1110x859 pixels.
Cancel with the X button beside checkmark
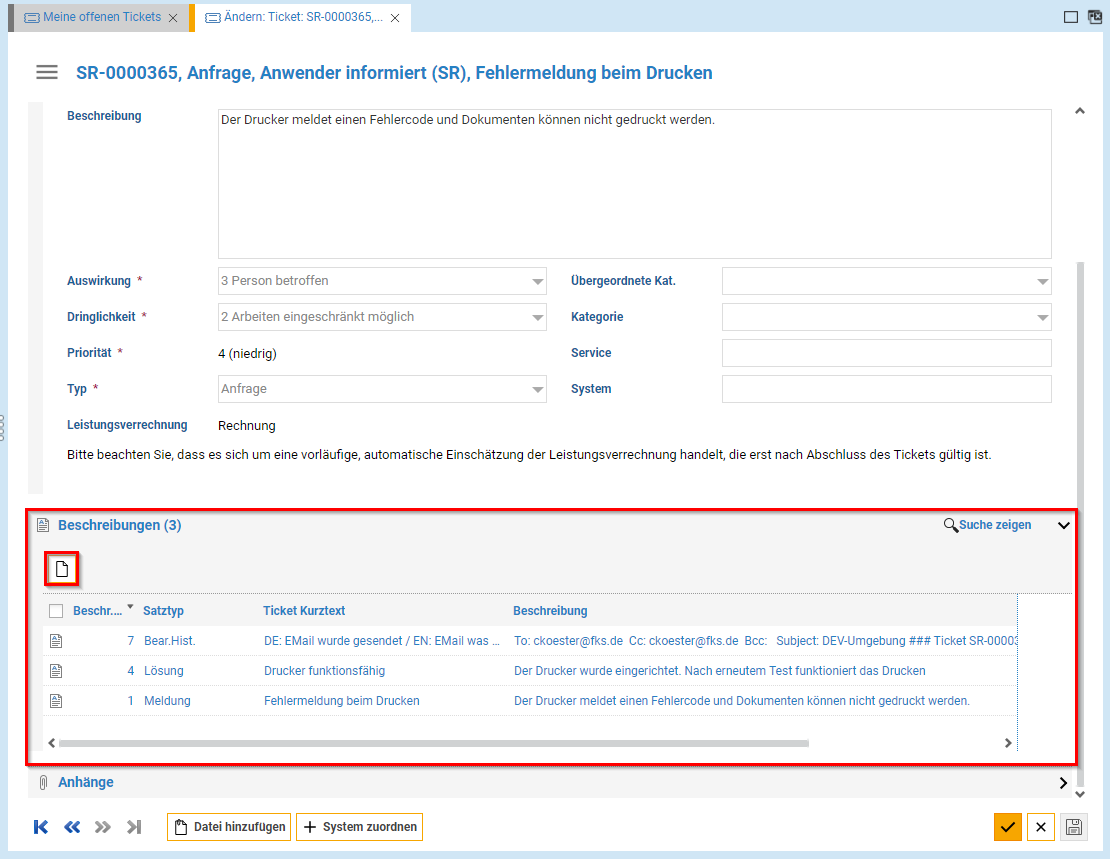click(x=1040, y=827)
